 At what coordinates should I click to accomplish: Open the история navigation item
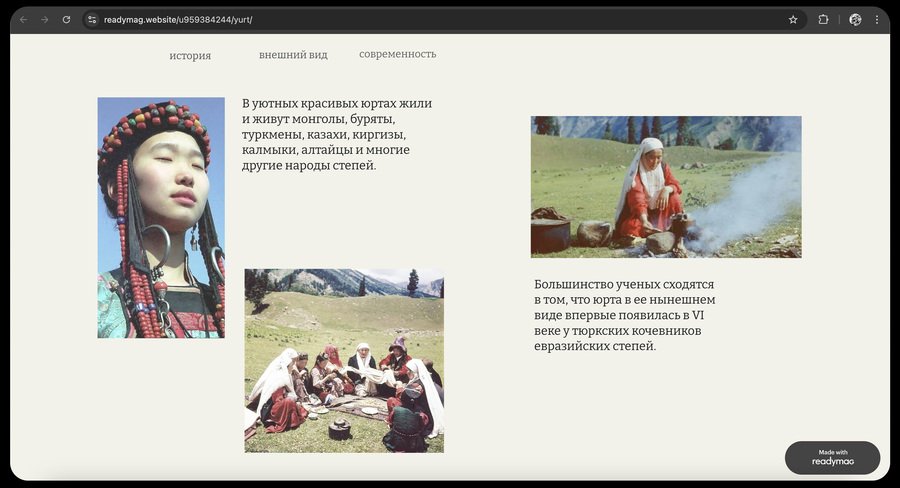click(190, 56)
